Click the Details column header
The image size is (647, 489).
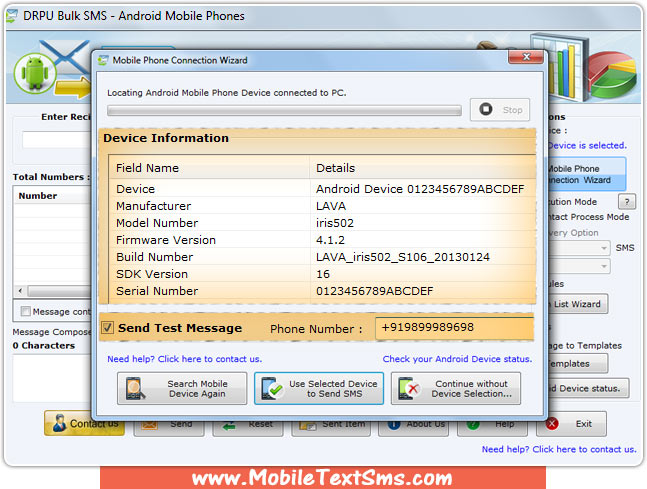pyautogui.click(x=423, y=168)
